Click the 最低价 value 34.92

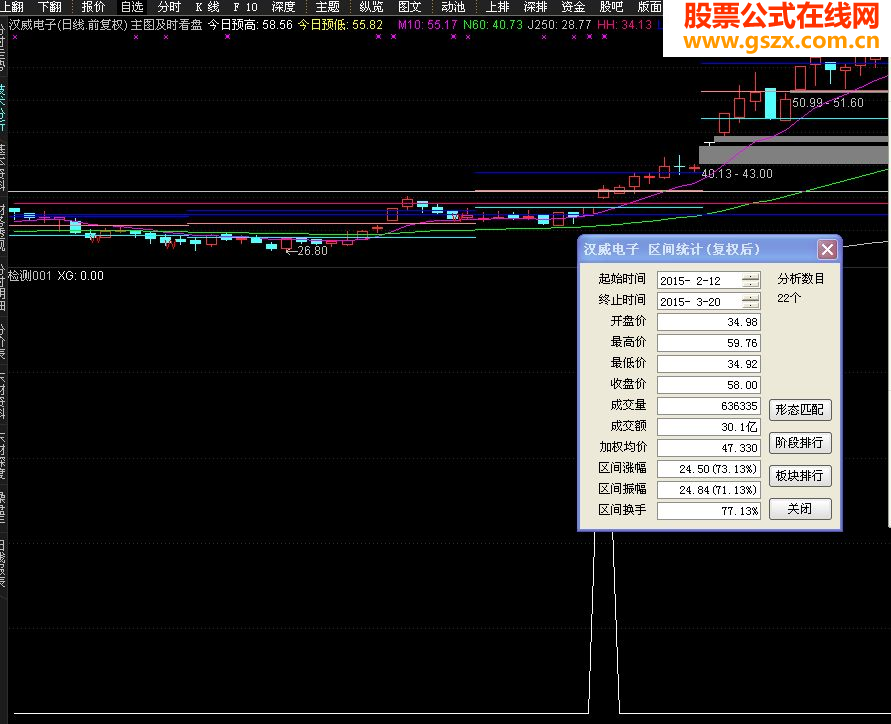(x=709, y=364)
